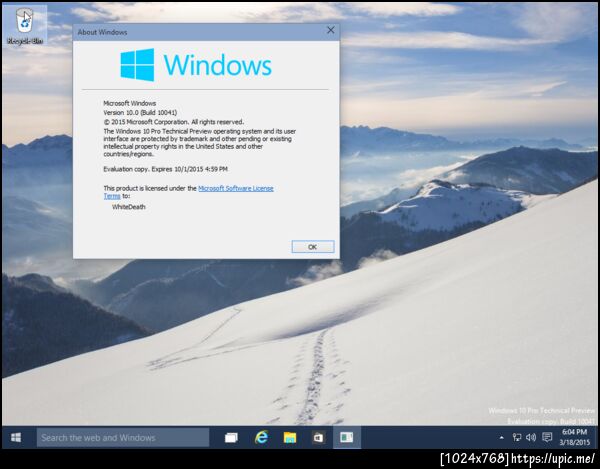Open the Store app on the taskbar

pyautogui.click(x=318, y=437)
